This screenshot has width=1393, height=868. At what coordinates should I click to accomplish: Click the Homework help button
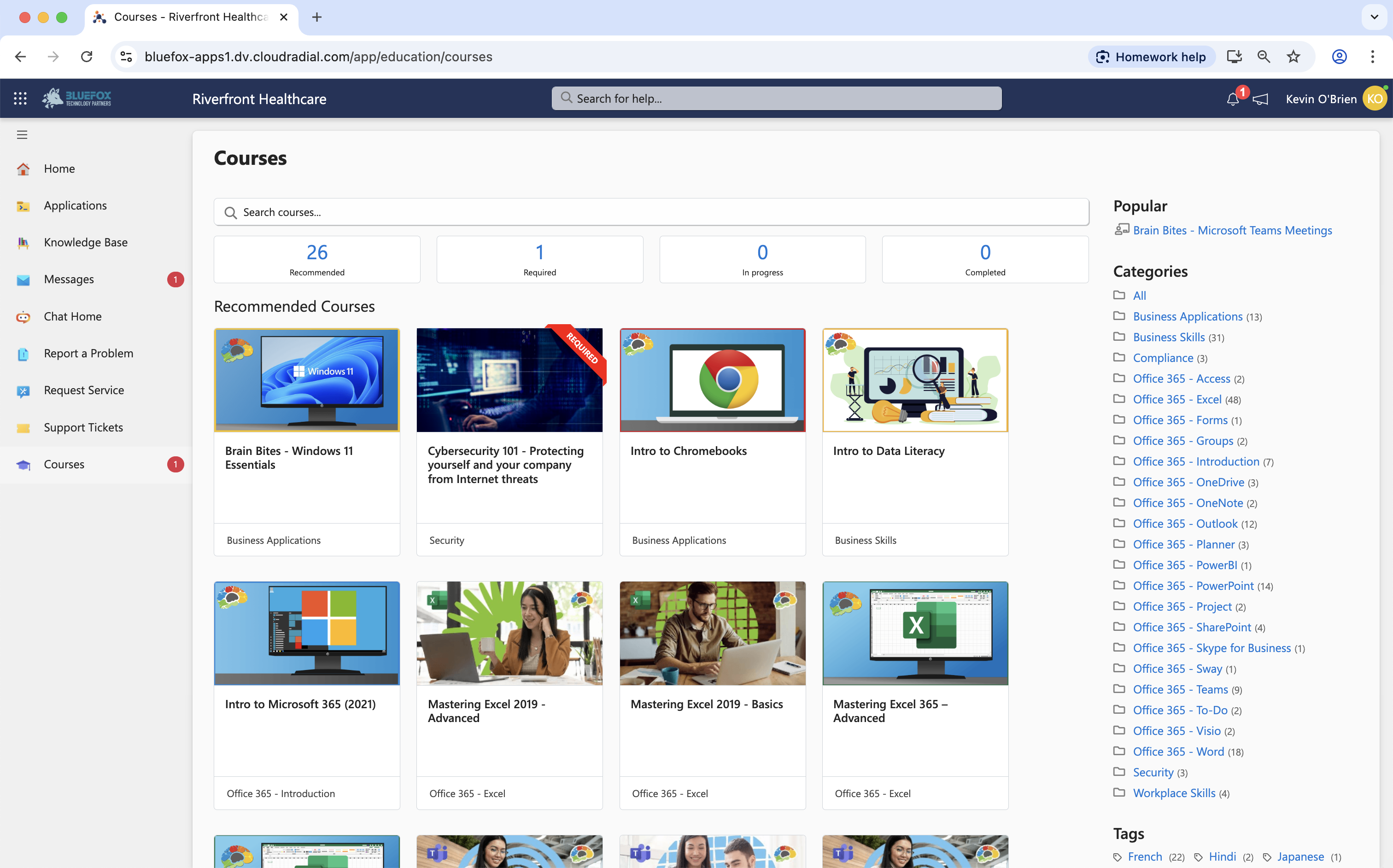pyautogui.click(x=1151, y=57)
